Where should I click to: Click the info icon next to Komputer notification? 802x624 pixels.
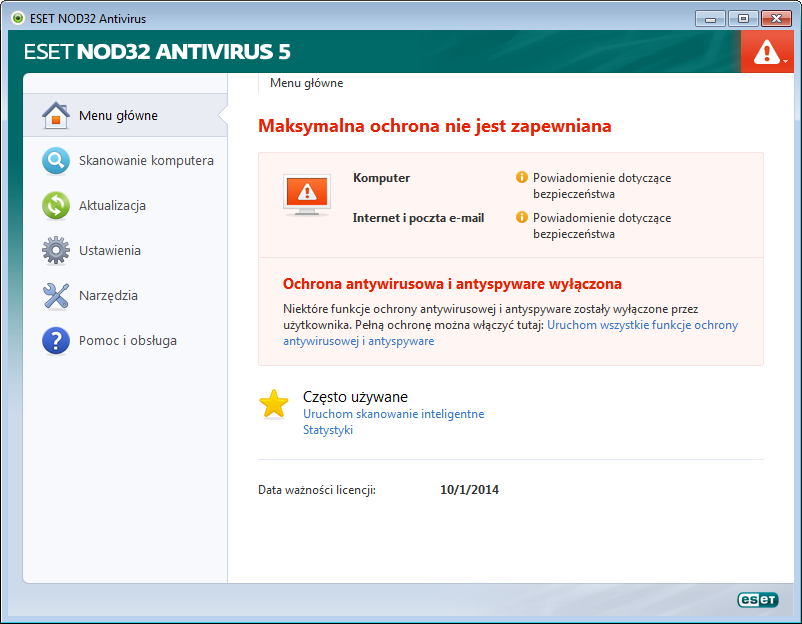pos(522,177)
